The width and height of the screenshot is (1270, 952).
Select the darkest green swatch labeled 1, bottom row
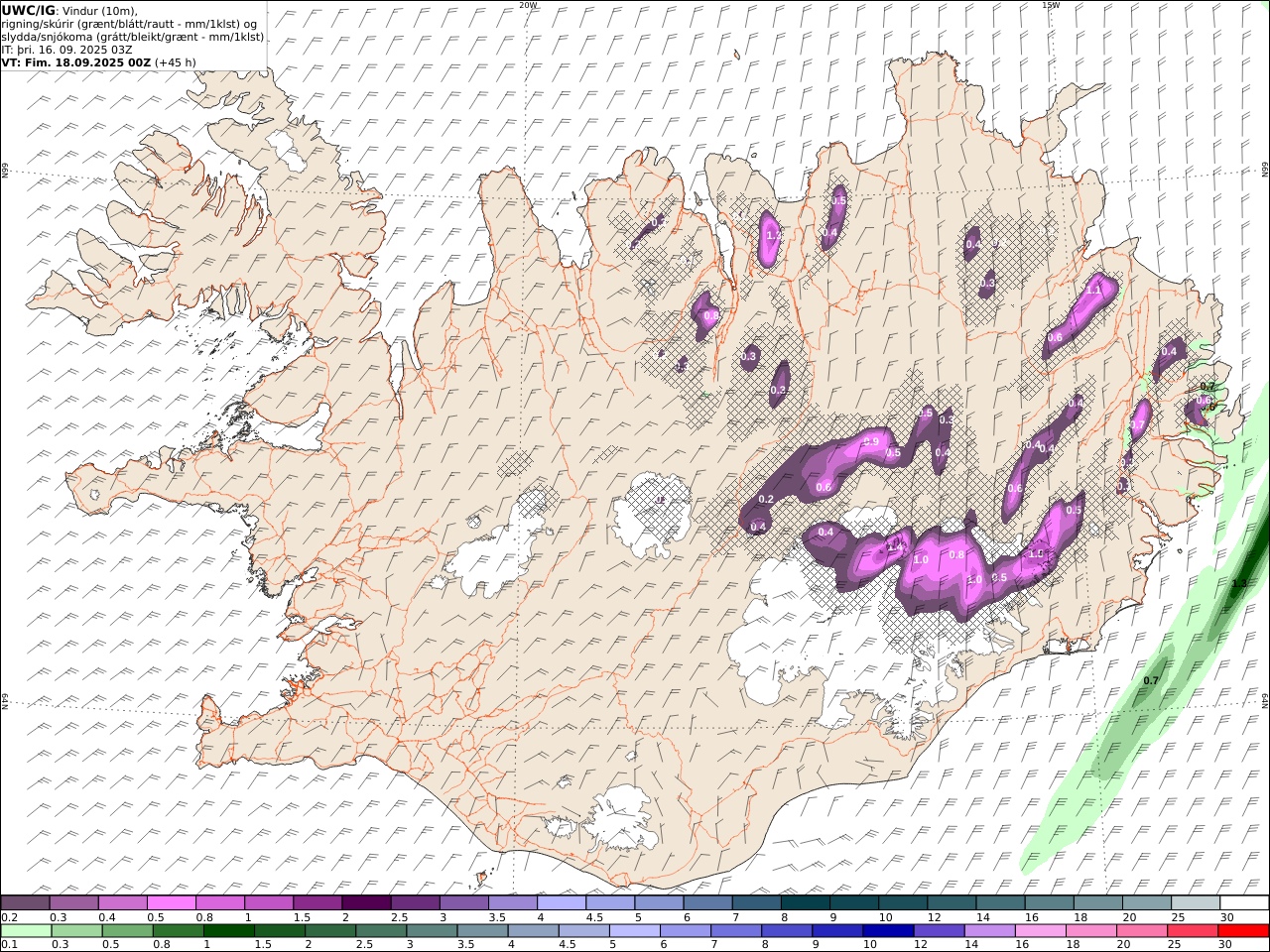pyautogui.click(x=229, y=931)
